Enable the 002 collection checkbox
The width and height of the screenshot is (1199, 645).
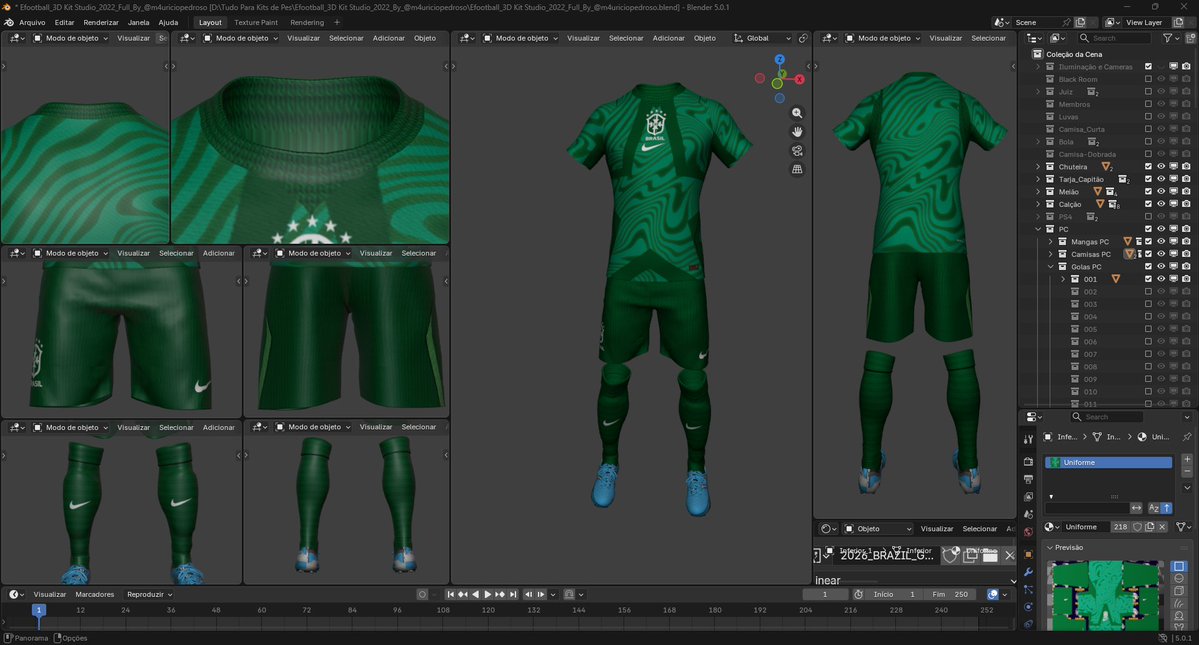pos(1148,292)
